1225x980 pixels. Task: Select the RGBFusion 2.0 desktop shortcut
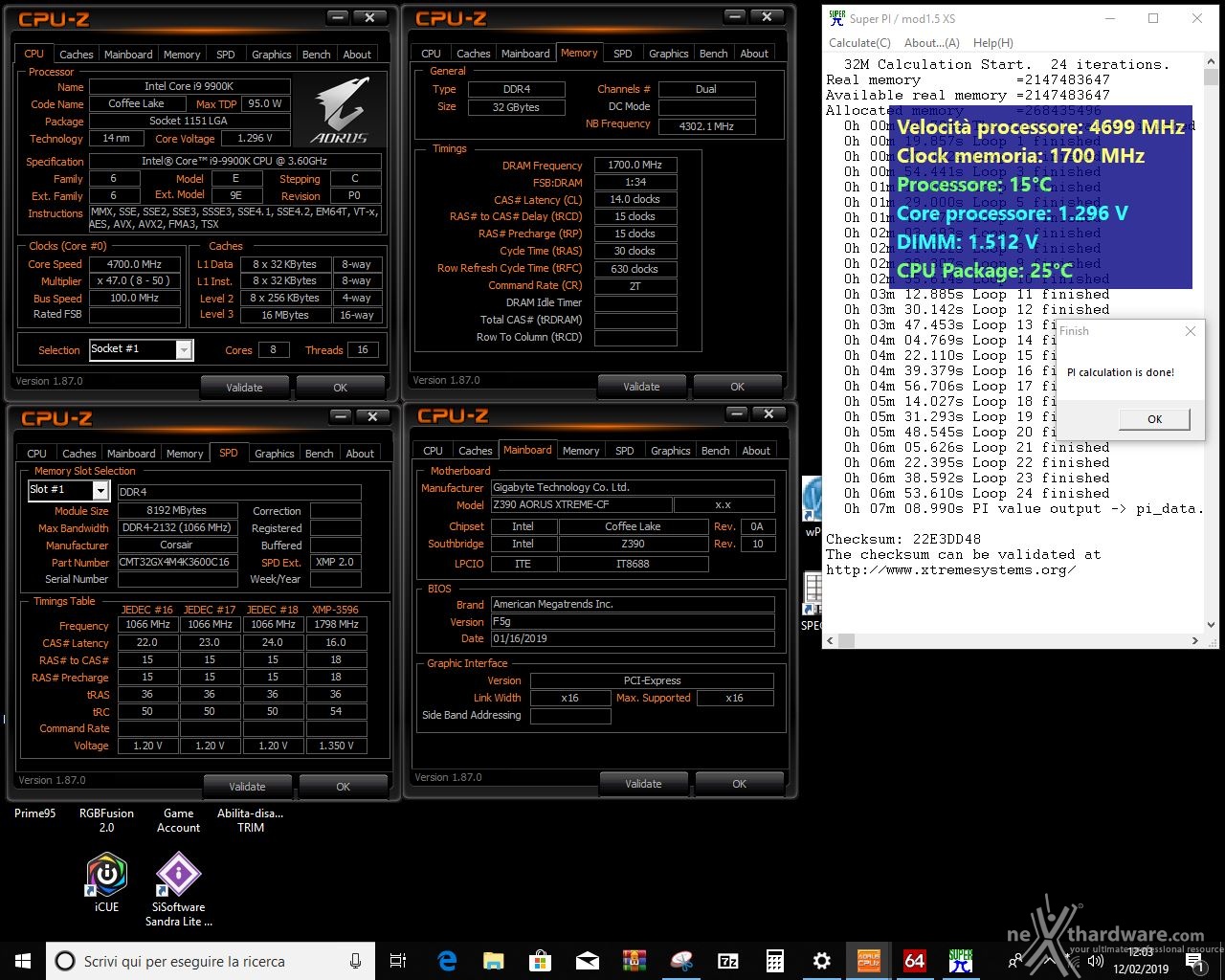pos(106,820)
